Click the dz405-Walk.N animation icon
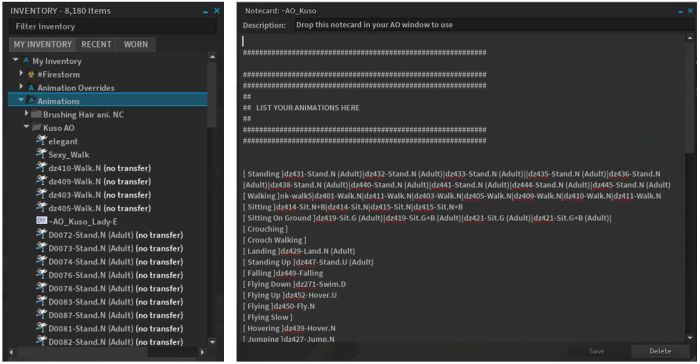Image resolution: width=700 pixels, height=364 pixels. [x=41, y=208]
